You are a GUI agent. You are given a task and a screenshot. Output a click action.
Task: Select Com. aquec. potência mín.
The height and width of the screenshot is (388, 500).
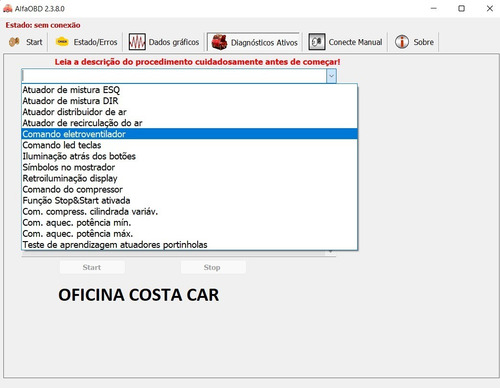(x=189, y=222)
